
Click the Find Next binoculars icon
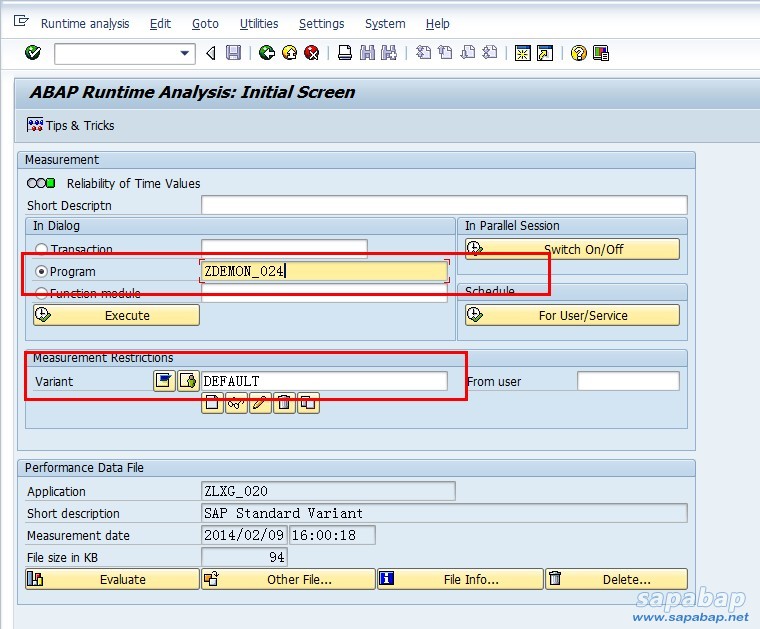[389, 53]
